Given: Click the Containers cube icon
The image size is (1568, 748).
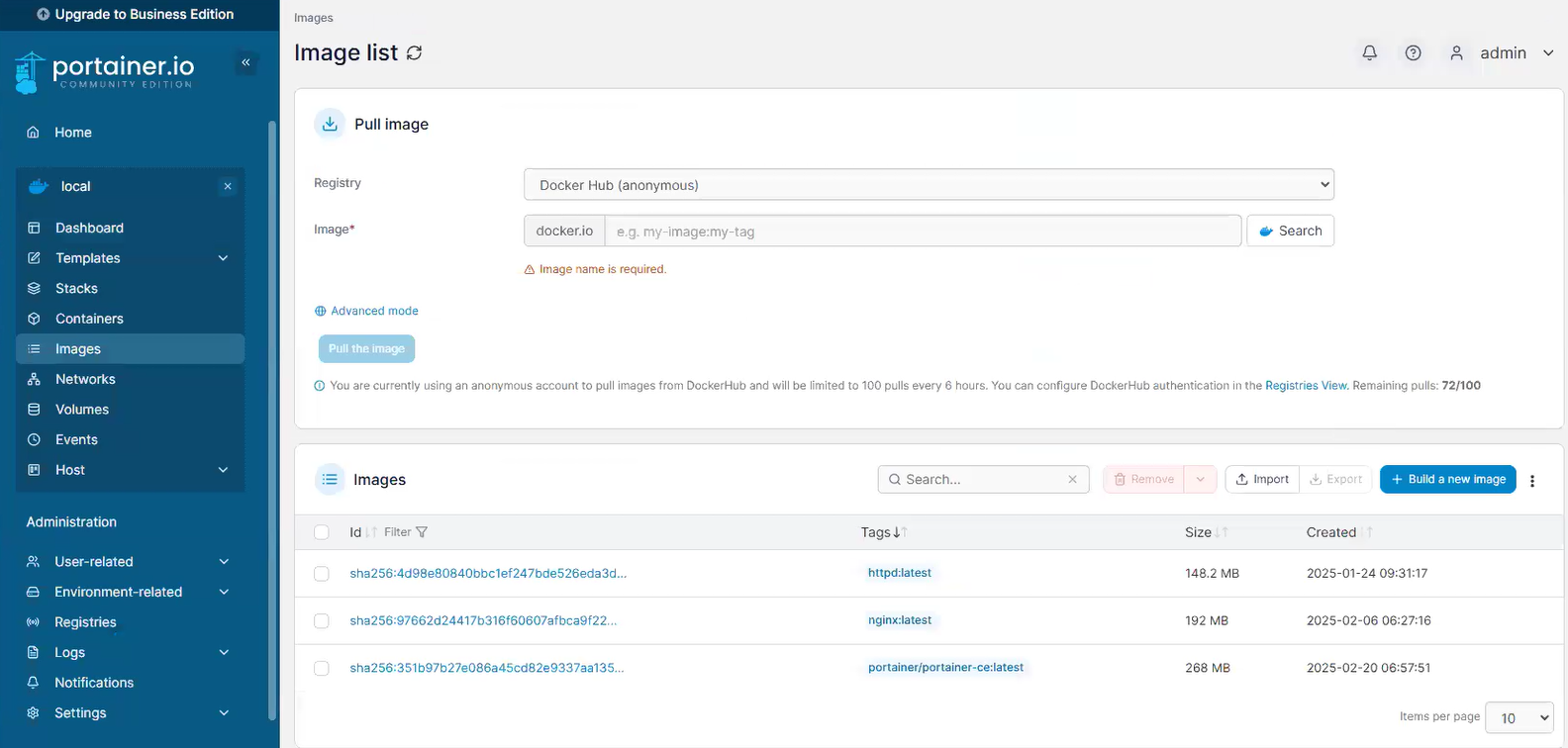Looking at the screenshot, I should point(34,319).
